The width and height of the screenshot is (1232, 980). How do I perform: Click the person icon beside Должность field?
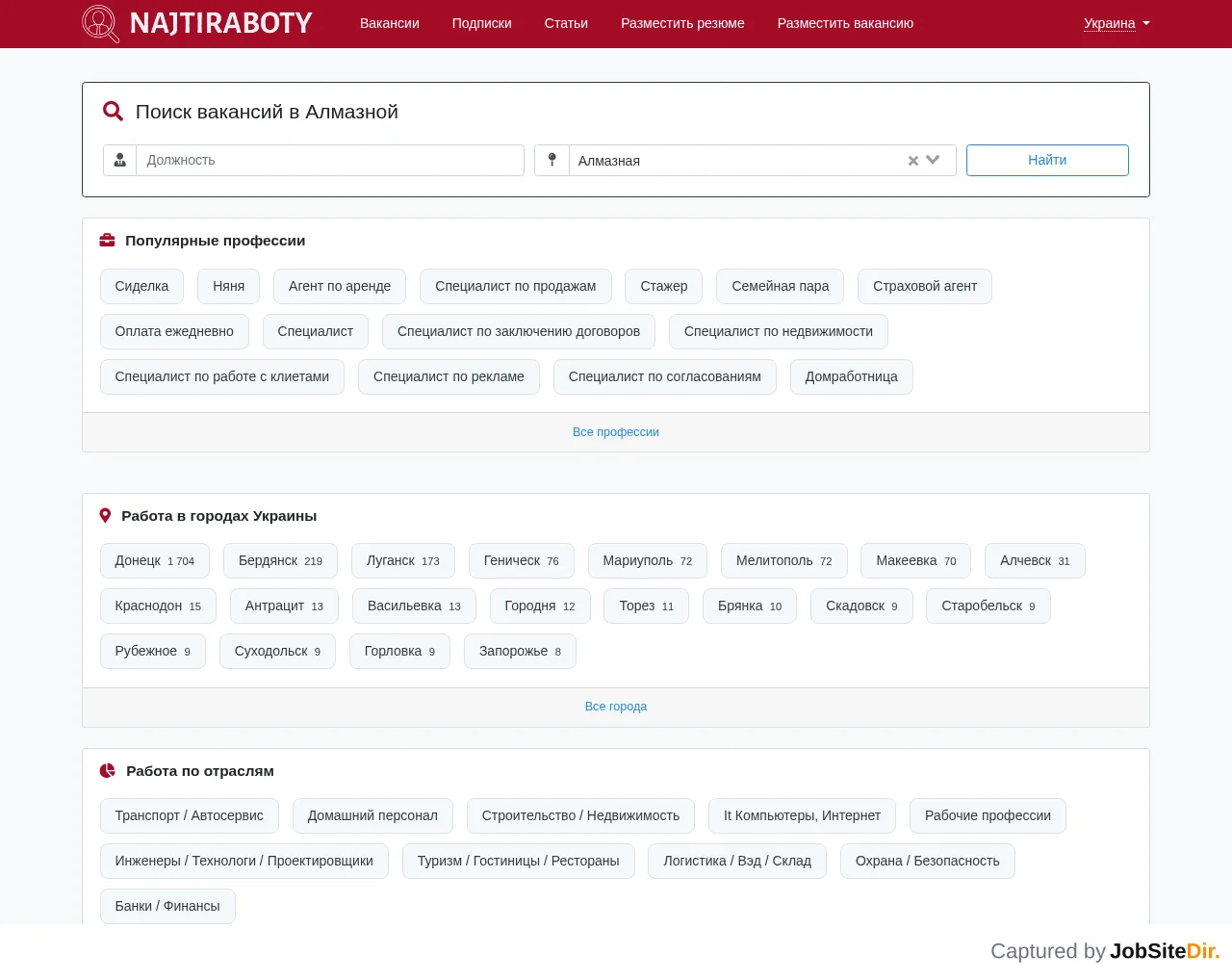pyautogui.click(x=120, y=160)
